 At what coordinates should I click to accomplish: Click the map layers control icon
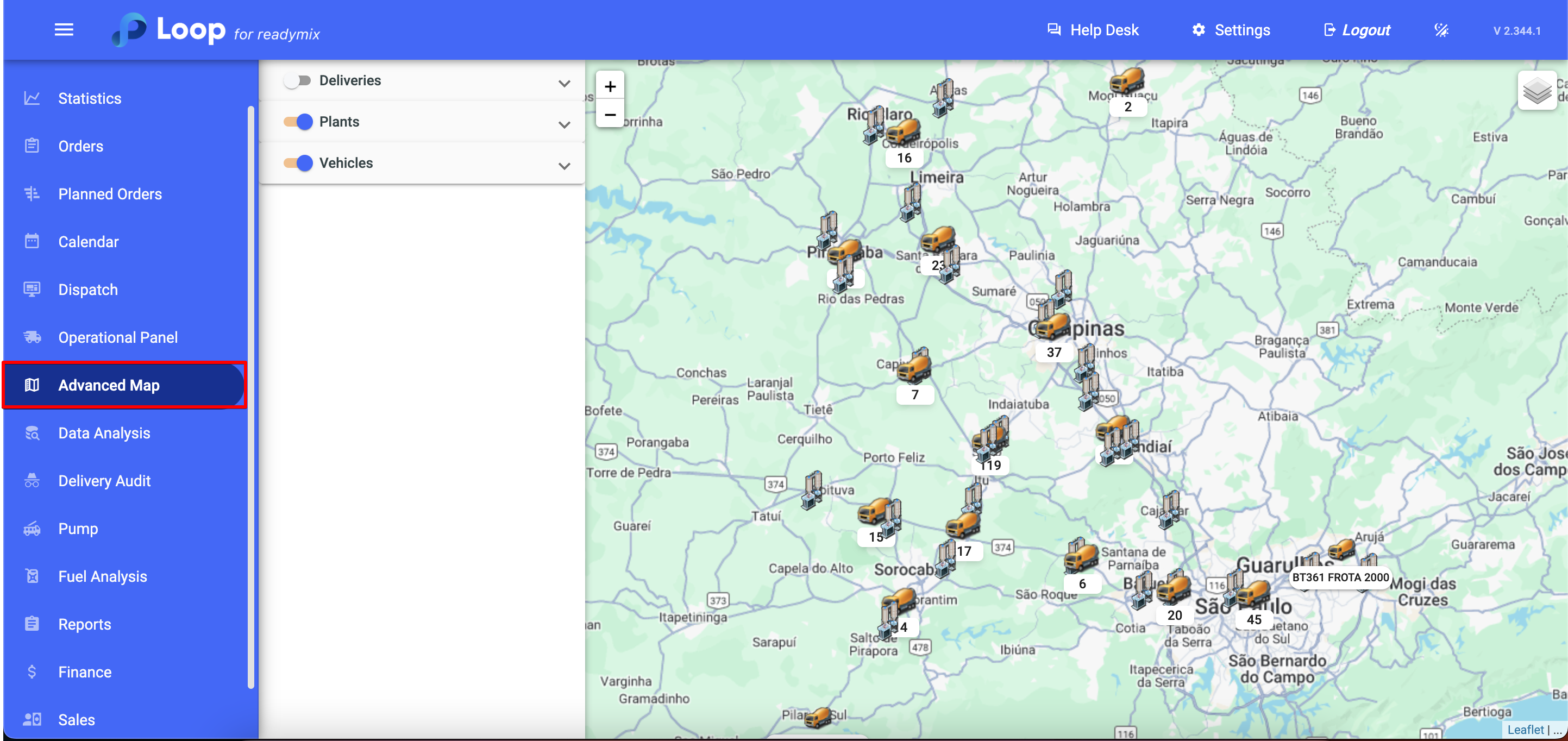point(1536,91)
